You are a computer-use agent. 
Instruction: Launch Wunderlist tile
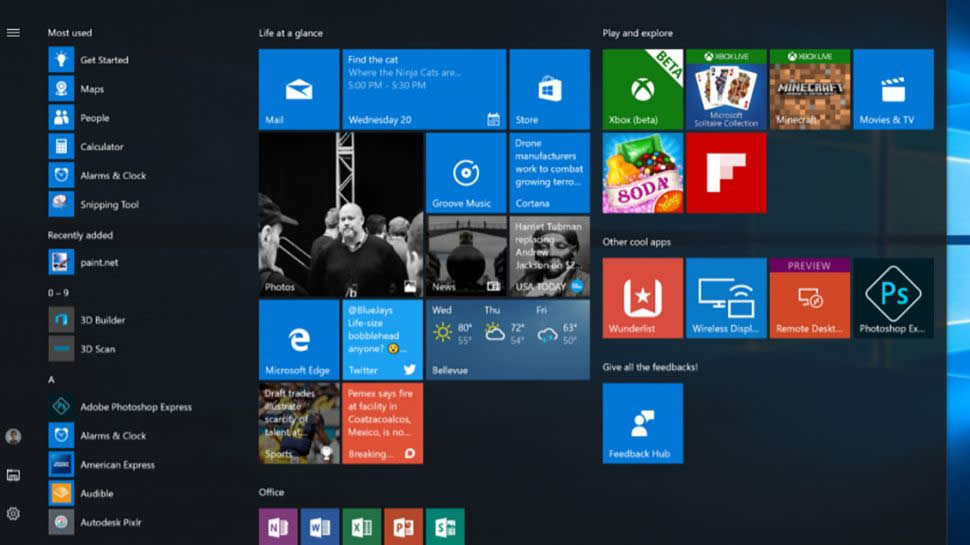pos(642,298)
